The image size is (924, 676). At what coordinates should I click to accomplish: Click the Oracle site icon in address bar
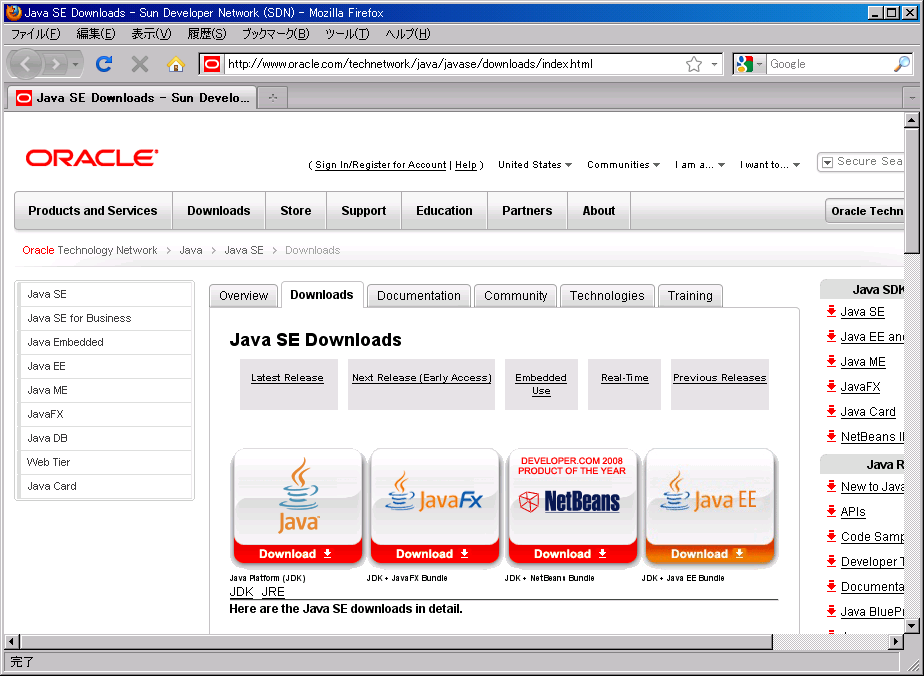pos(212,64)
